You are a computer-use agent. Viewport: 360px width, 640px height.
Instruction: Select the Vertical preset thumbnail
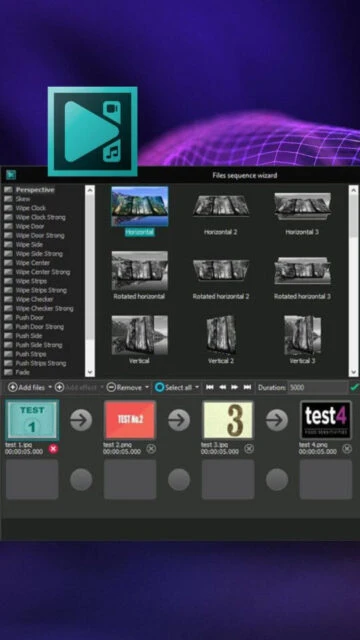[140, 335]
